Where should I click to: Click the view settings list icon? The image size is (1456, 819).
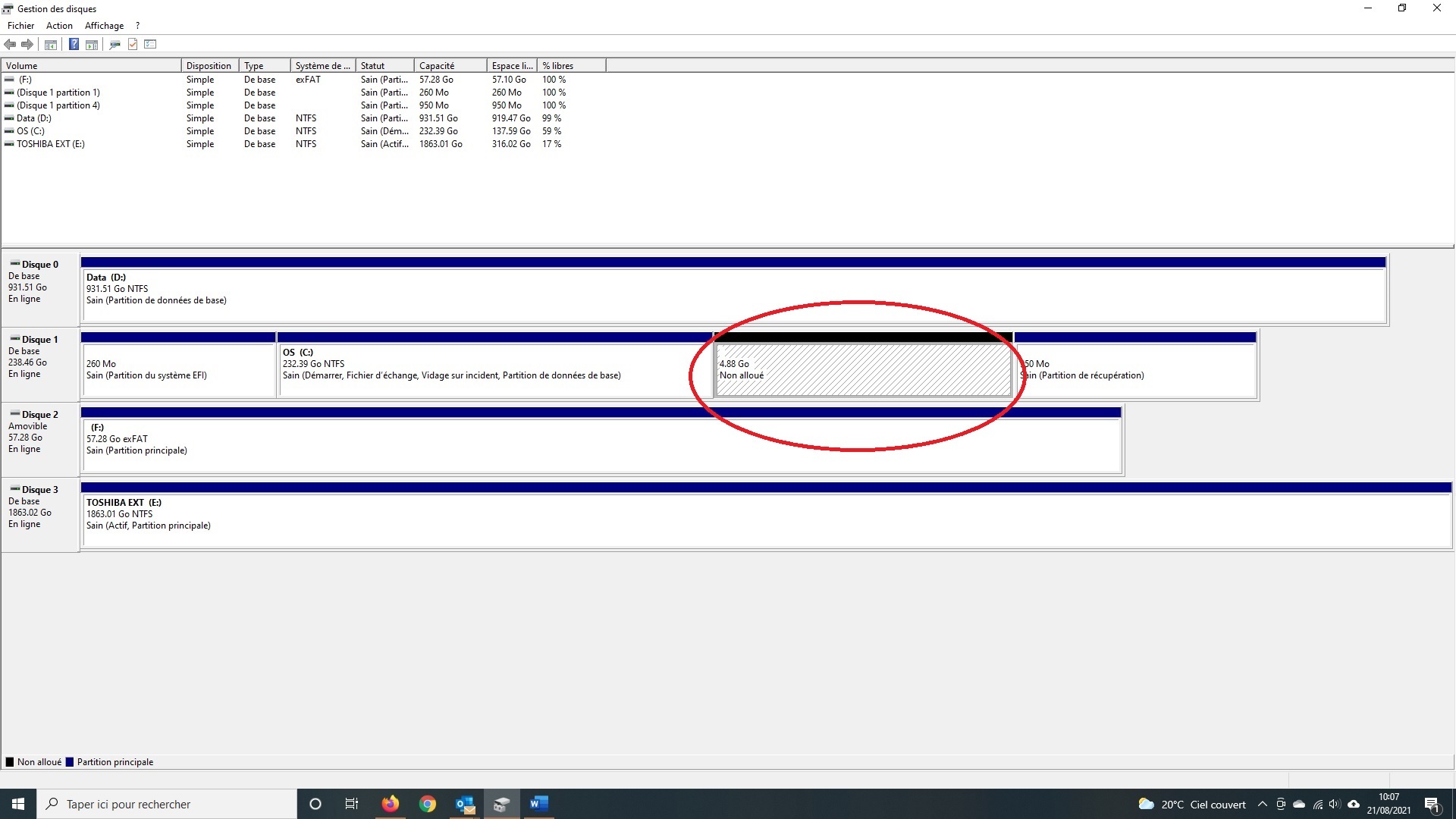(x=150, y=45)
